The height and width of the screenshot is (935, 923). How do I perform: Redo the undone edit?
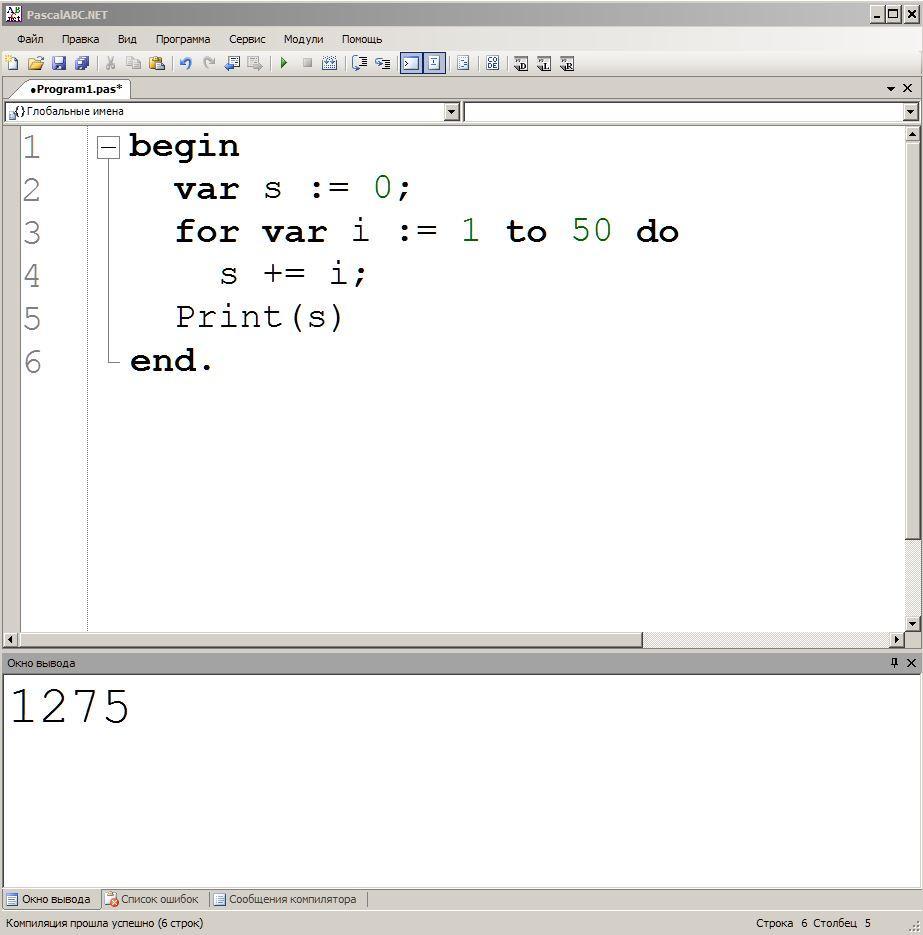209,63
